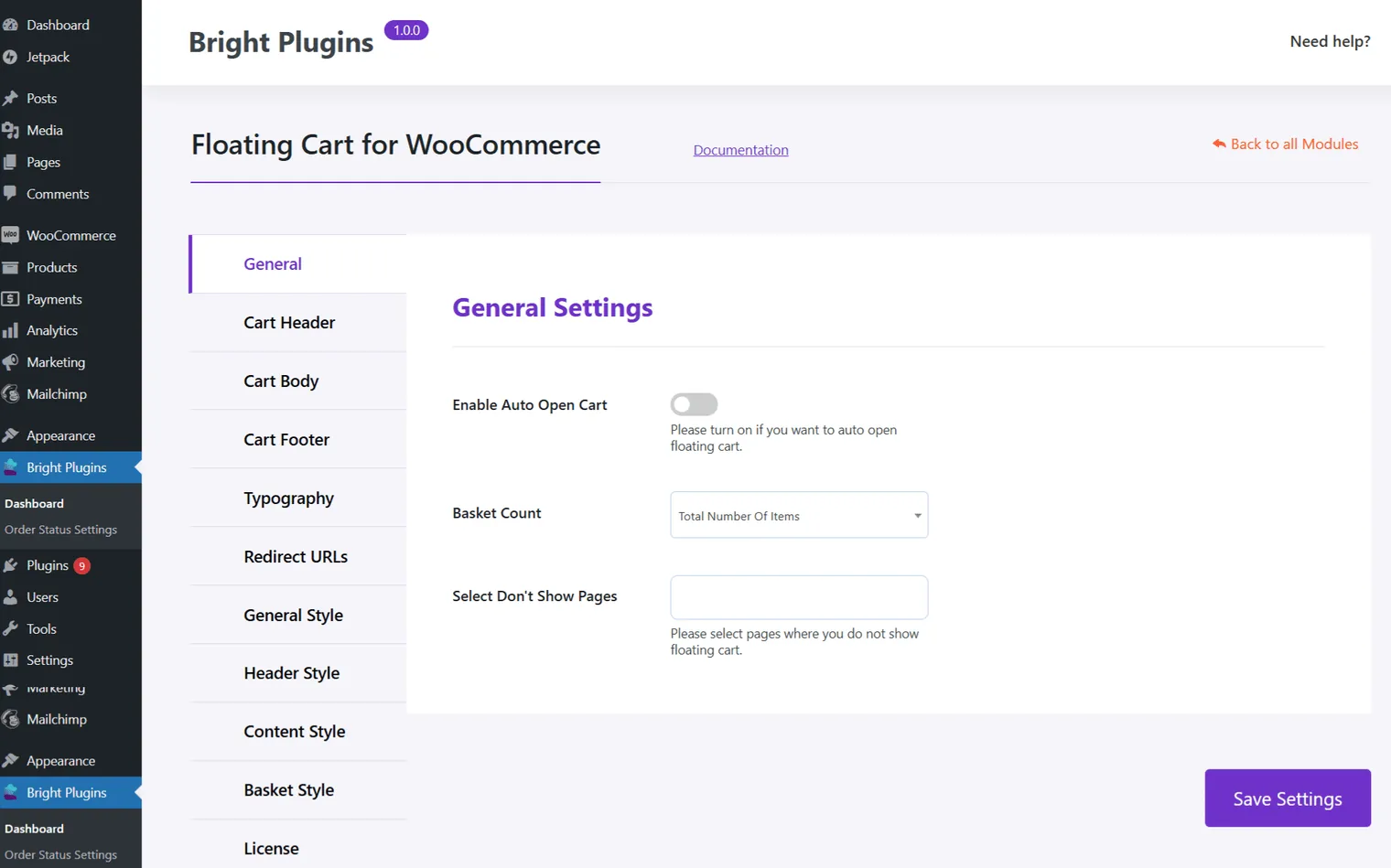
Task: Switch to the Cart Header tab
Action: (x=298, y=323)
